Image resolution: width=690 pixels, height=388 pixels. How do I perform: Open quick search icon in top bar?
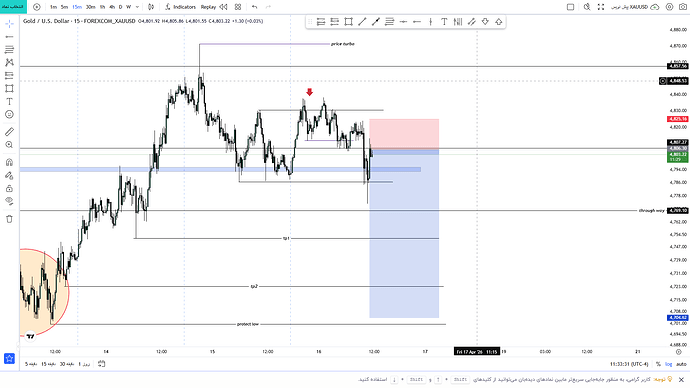click(587, 7)
